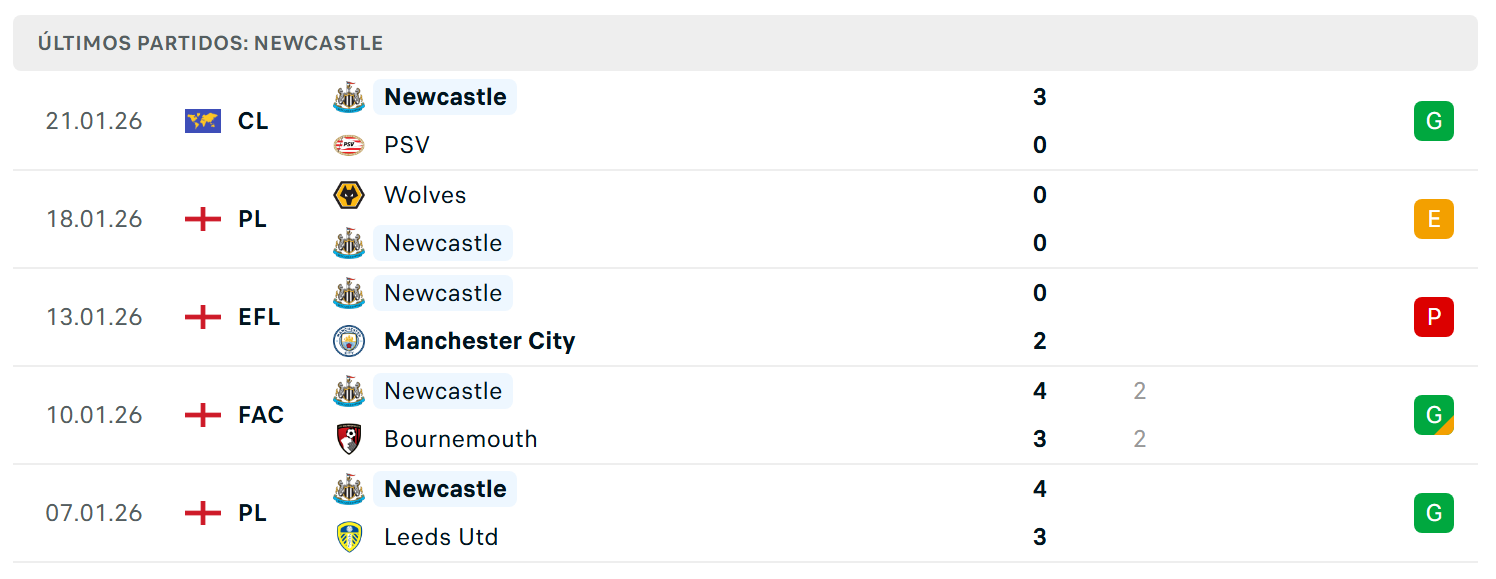1496x579 pixels.
Task: Click Newcastle crest in the PSV match
Action: coord(349,97)
